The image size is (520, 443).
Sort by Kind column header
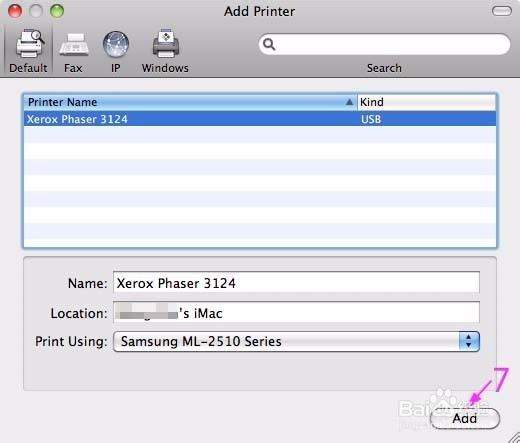pos(426,102)
